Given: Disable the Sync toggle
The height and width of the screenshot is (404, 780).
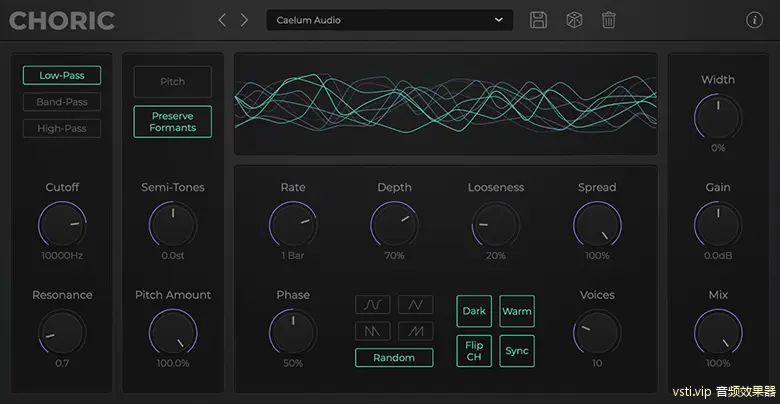Looking at the screenshot, I should coord(517,351).
